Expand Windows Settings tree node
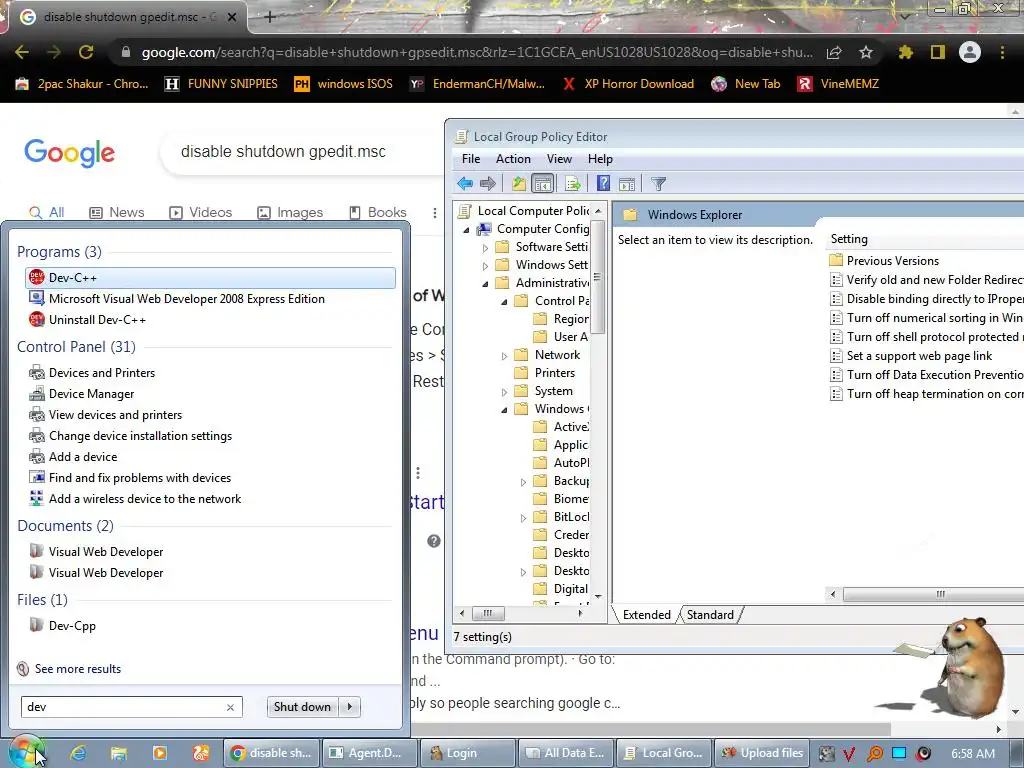Screen dimensions: 1024x768 tap(485, 266)
